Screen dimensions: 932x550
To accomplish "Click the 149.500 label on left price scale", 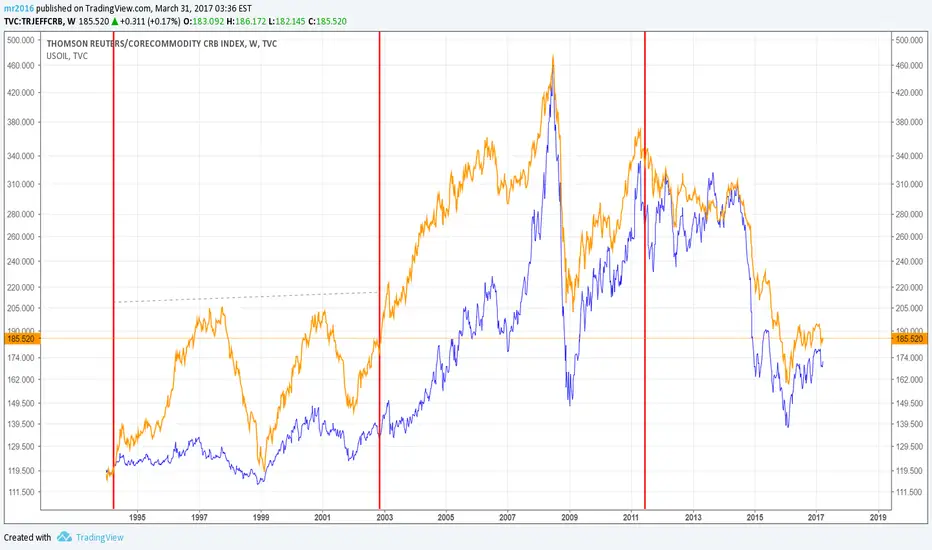I will (x=21, y=403).
